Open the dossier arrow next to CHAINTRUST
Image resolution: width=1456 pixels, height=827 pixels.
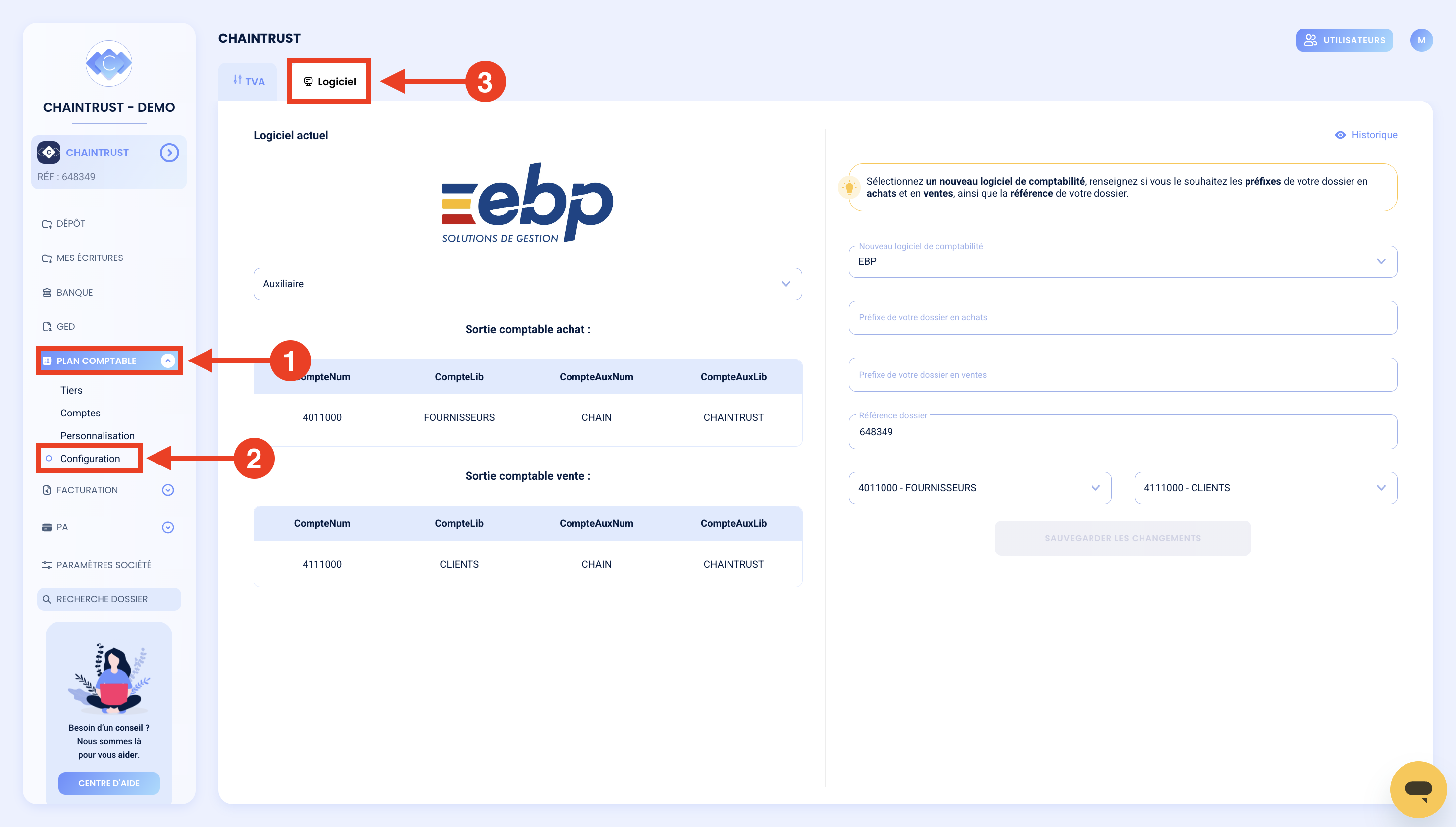[169, 152]
